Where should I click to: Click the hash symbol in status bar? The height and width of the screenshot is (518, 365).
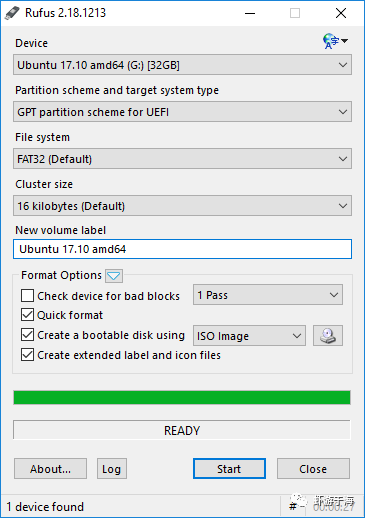tap(293, 507)
